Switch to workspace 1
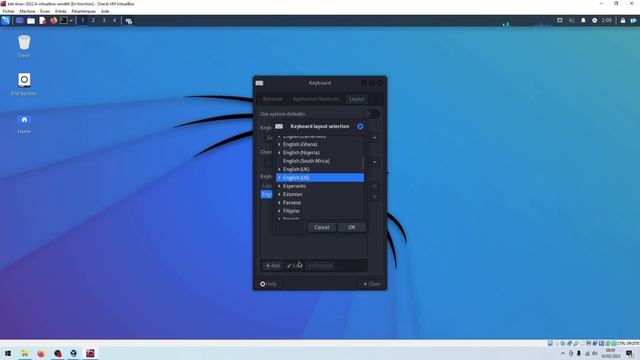The height and width of the screenshot is (360, 640). point(82,20)
